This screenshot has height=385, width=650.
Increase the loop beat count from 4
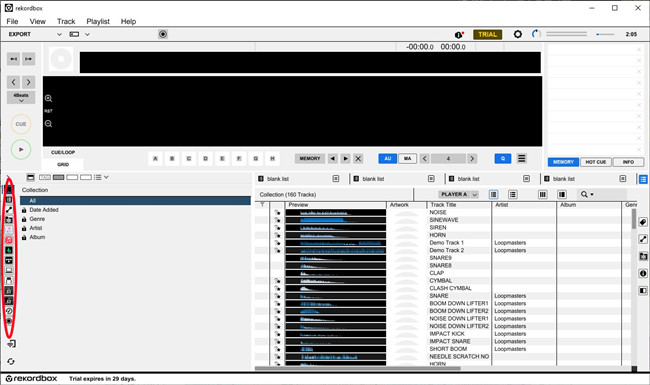pyautogui.click(x=472, y=158)
